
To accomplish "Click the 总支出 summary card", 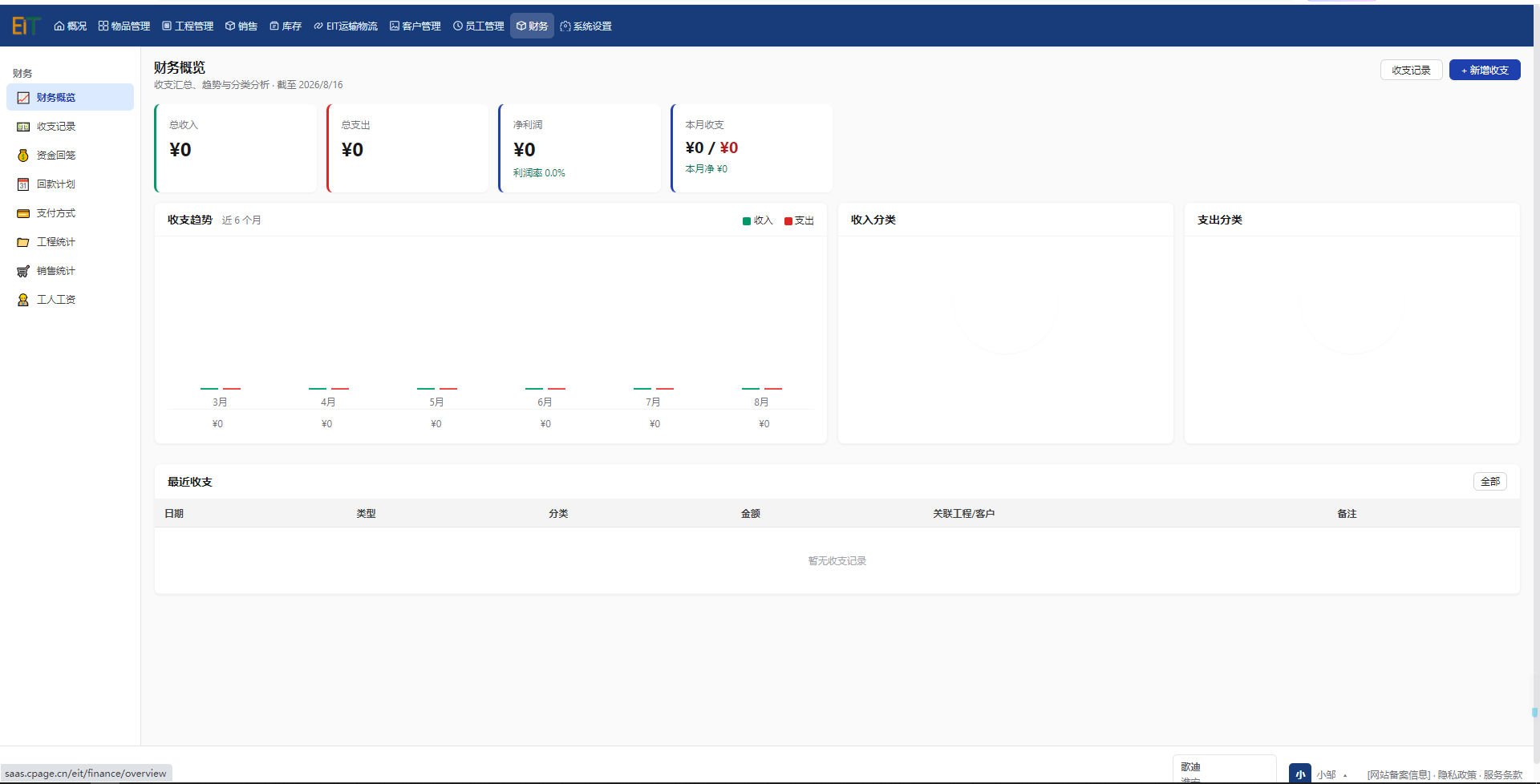I will [x=407, y=148].
